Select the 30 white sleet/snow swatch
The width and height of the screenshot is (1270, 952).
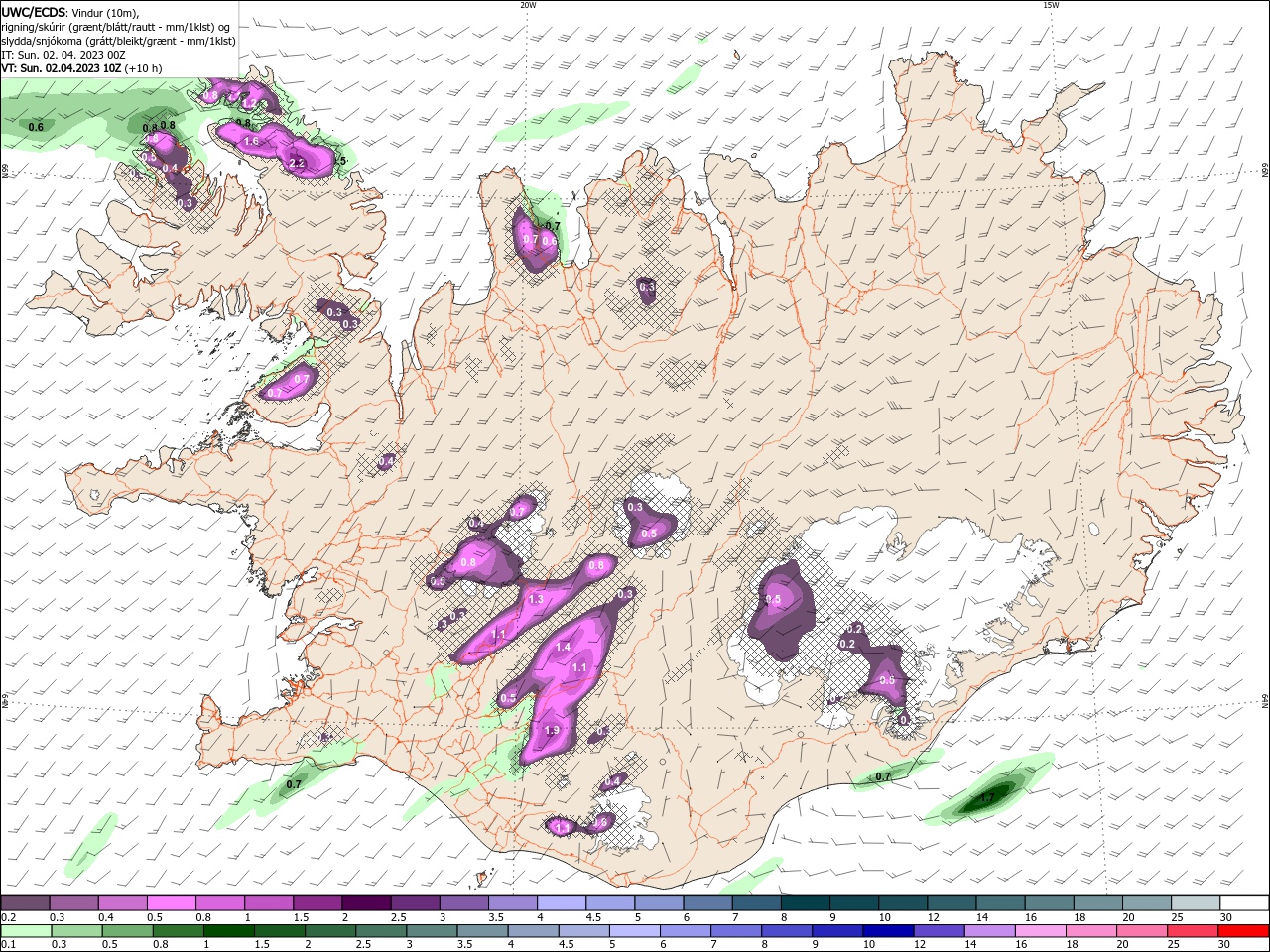pos(1244,903)
